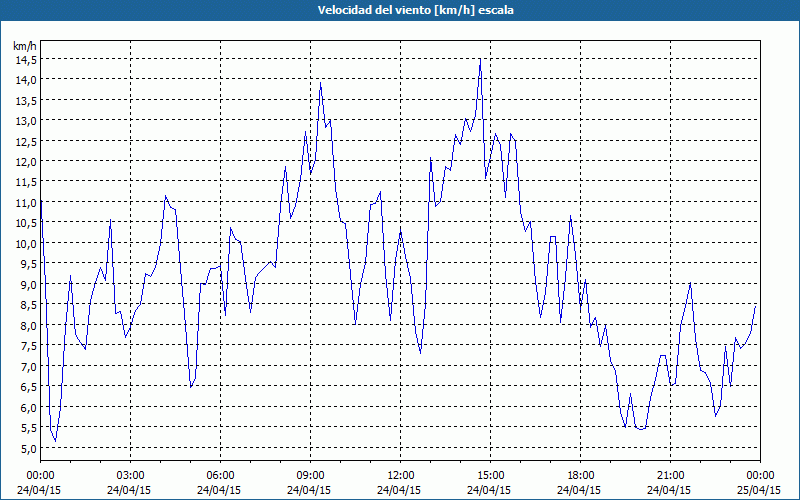Select the 11,5 y-axis value
Screen dimensions: 800x500
tap(26, 182)
